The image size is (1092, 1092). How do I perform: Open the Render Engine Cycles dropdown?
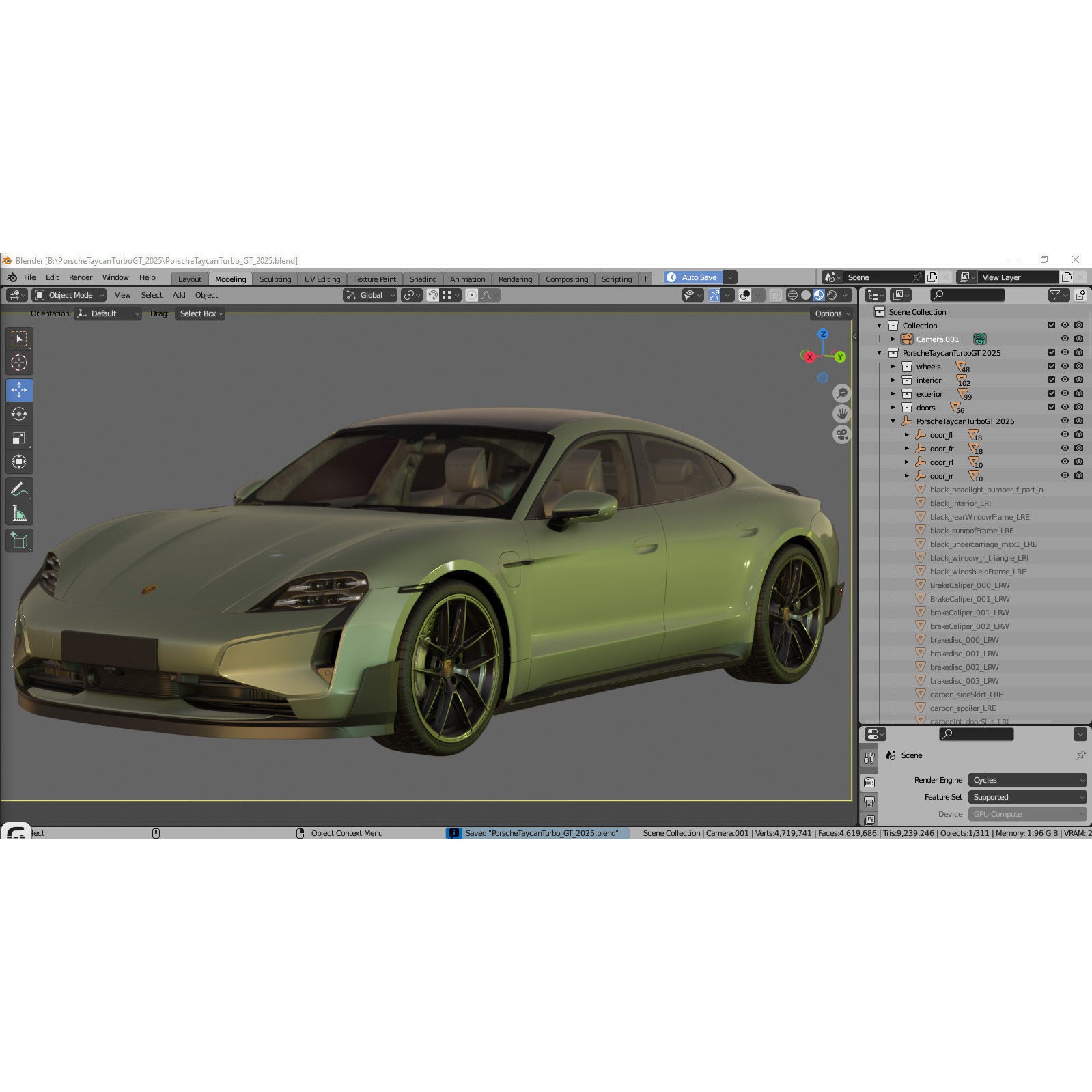pyautogui.click(x=1027, y=780)
